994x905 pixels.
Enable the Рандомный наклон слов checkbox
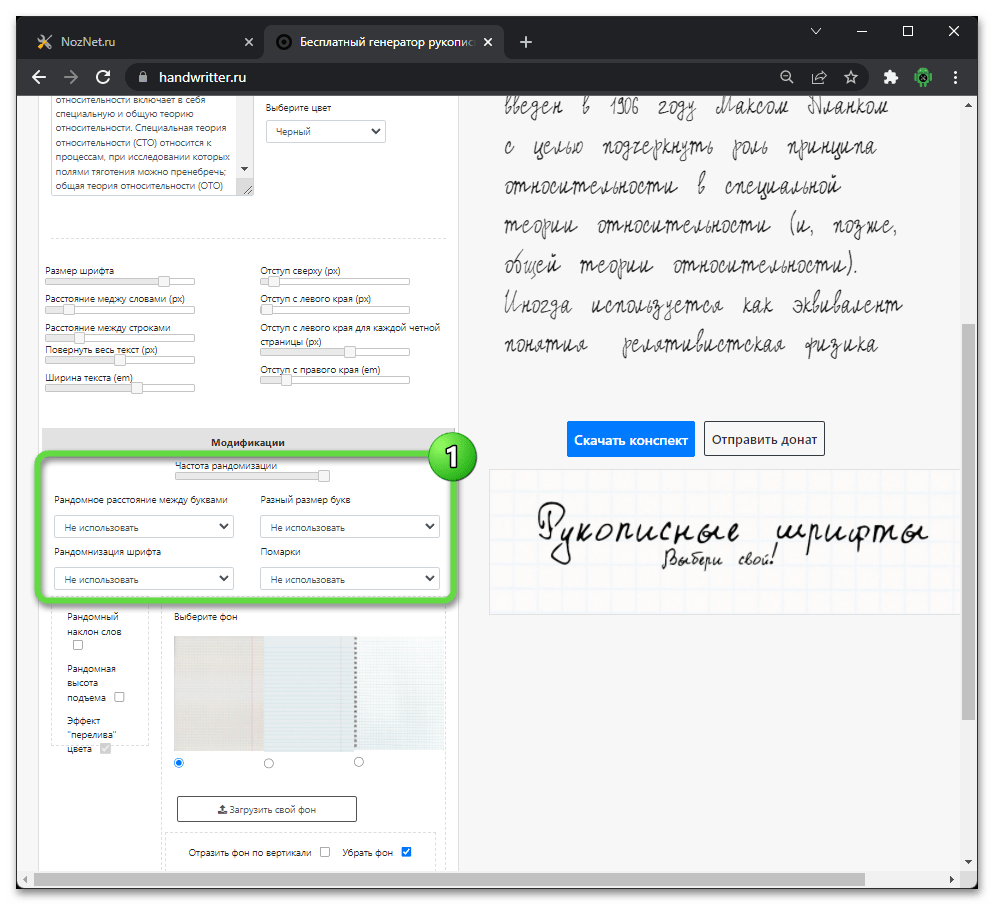(78, 645)
